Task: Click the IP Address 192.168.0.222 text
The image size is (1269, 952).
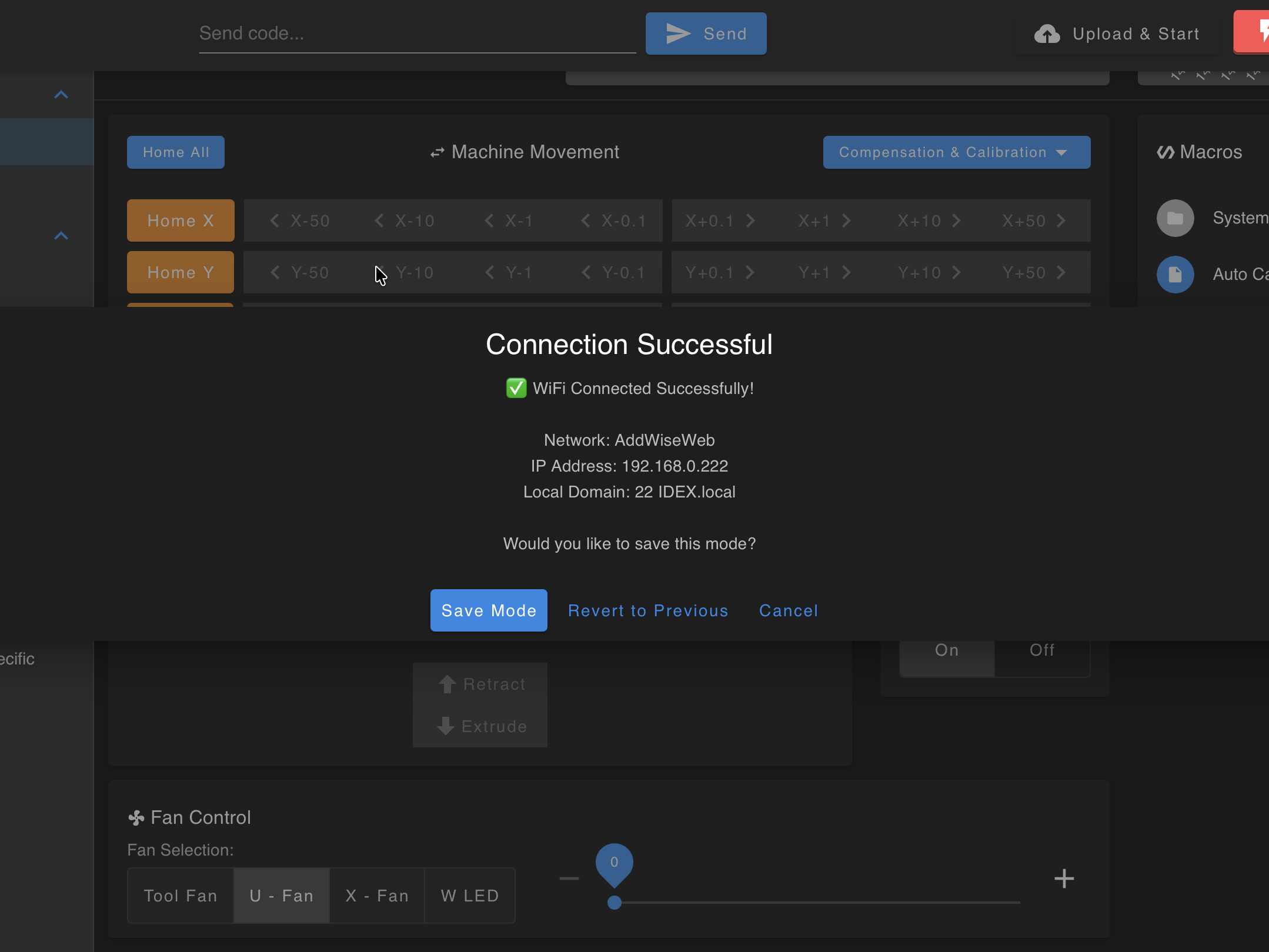Action: (x=629, y=466)
